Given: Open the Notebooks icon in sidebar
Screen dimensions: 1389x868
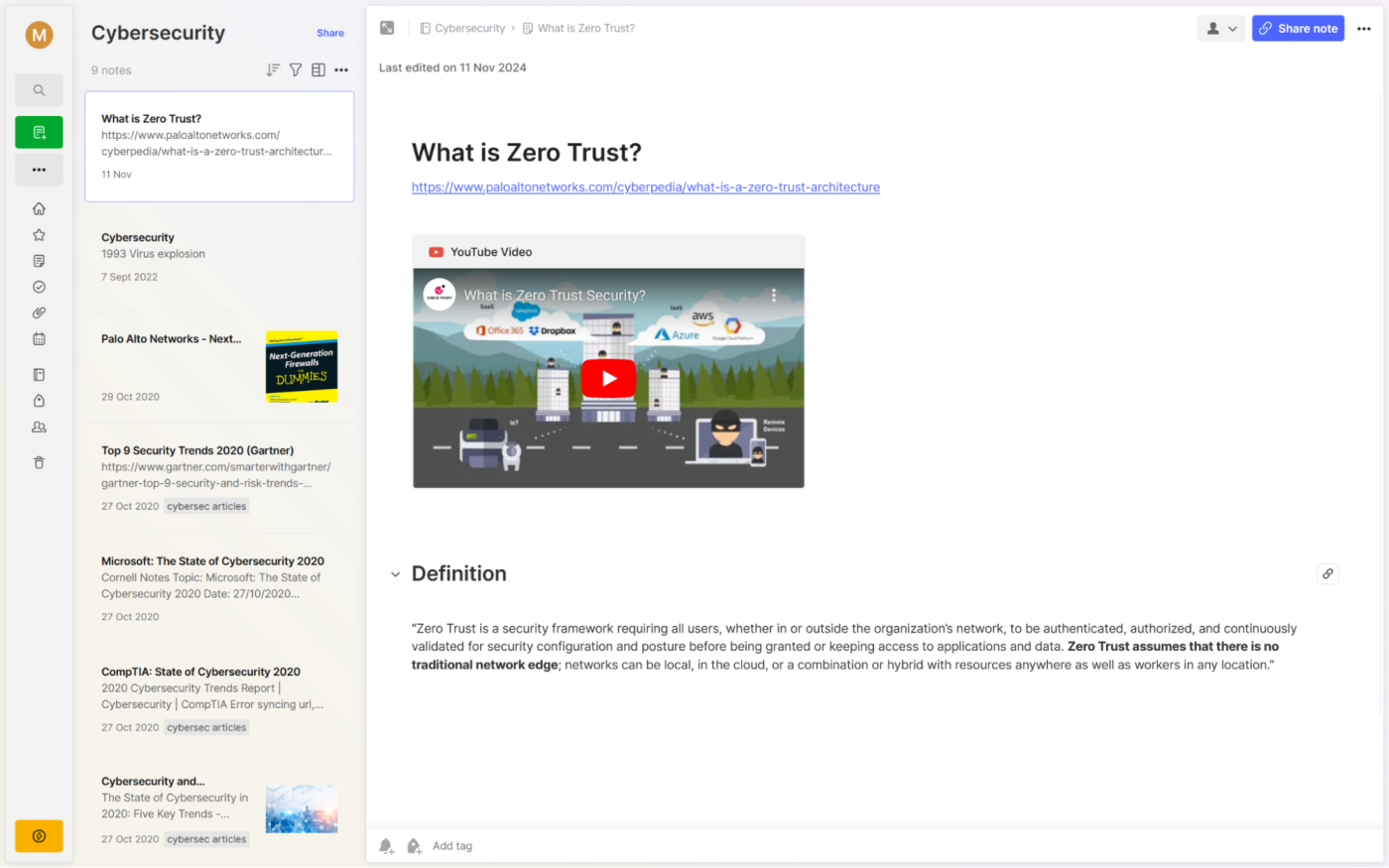Looking at the screenshot, I should [39, 375].
